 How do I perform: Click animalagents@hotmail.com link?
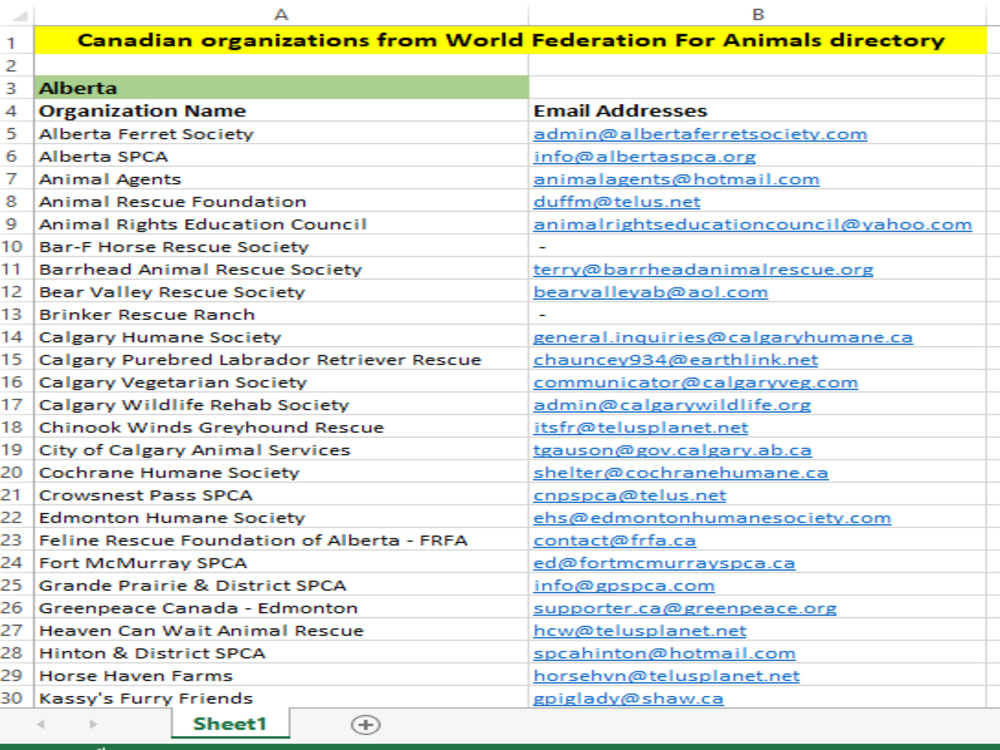pos(676,179)
